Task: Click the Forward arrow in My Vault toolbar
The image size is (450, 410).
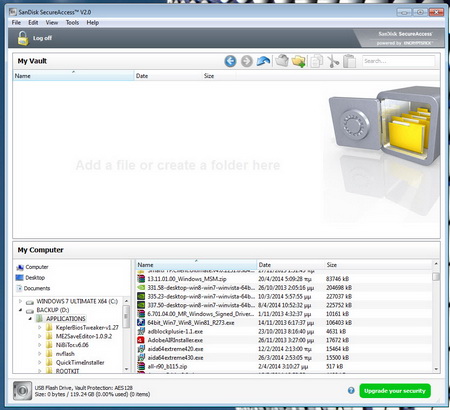Action: tap(247, 61)
